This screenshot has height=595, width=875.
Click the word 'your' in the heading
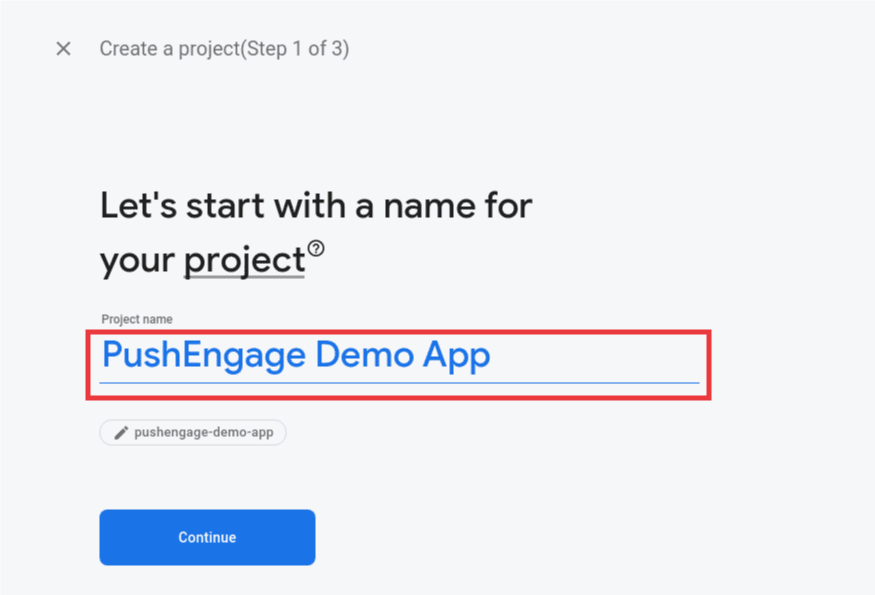(138, 261)
